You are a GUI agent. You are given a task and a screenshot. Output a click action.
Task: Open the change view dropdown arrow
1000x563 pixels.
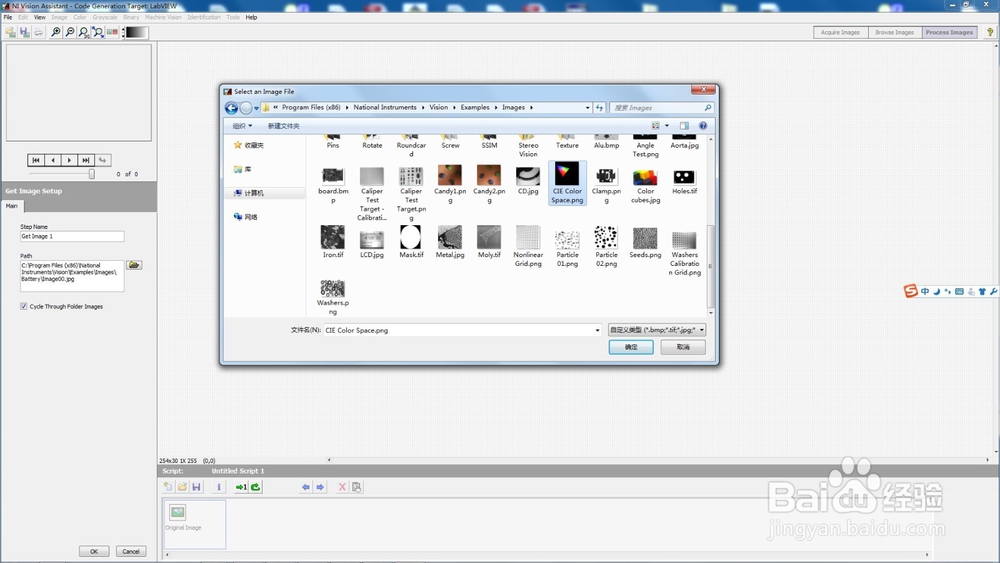click(x=667, y=126)
